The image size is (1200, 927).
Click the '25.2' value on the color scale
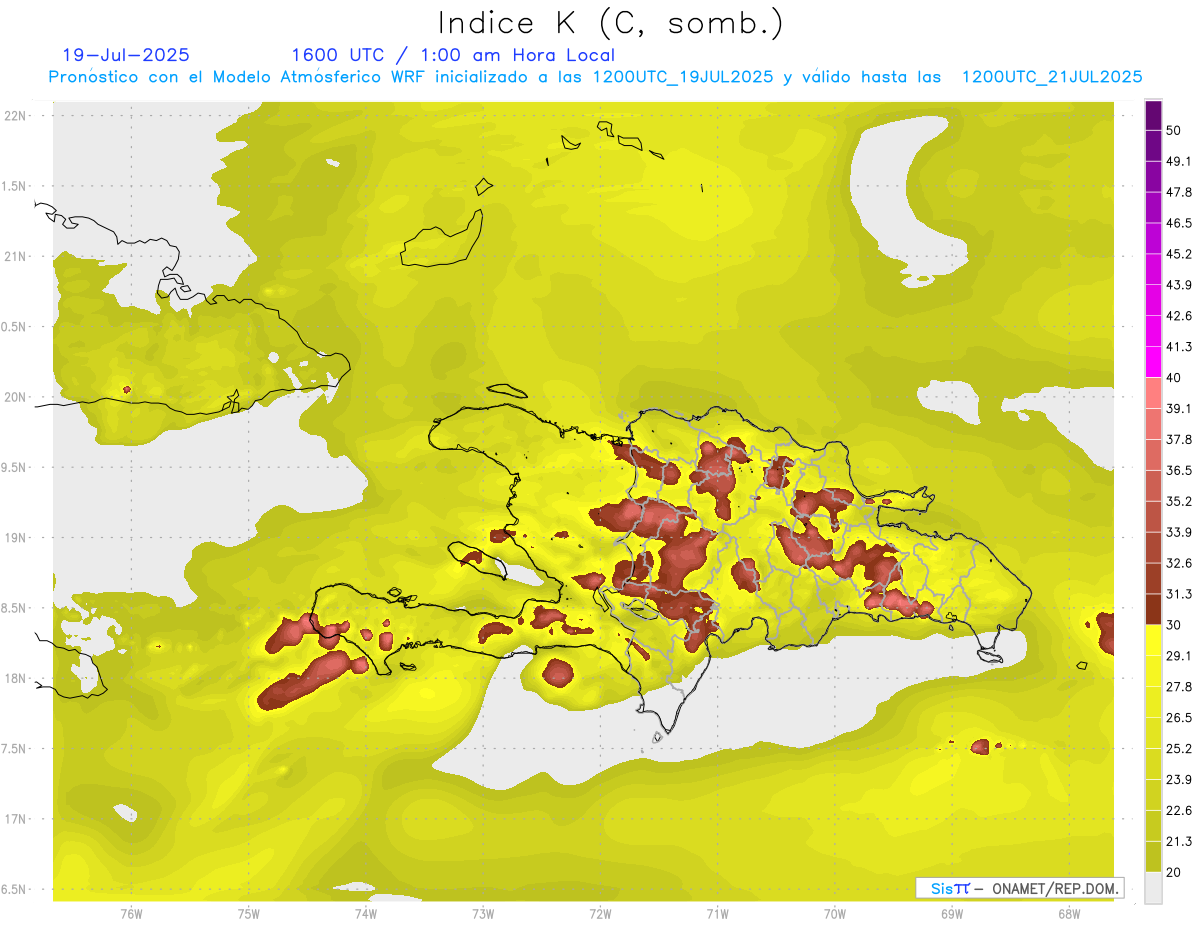coord(1179,749)
